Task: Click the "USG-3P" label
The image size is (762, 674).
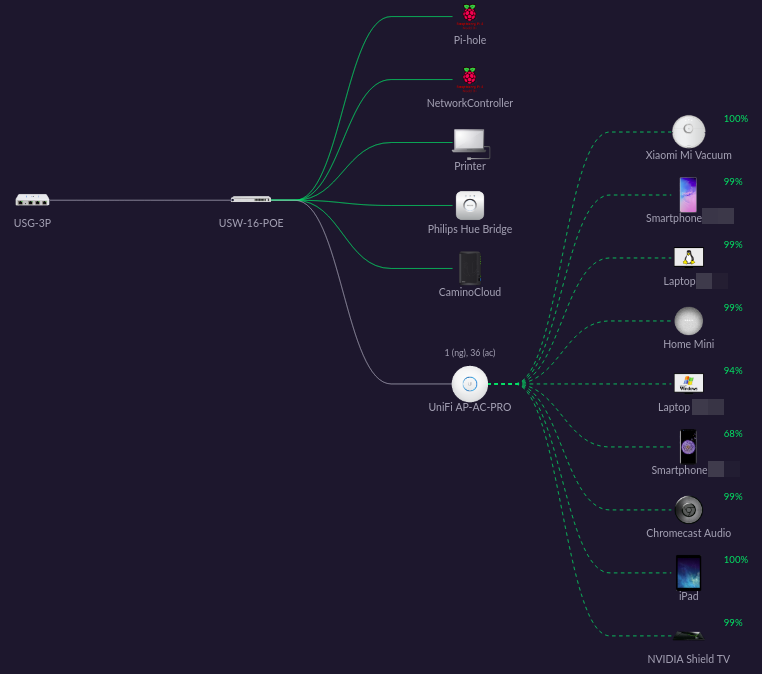Action: click(x=32, y=223)
